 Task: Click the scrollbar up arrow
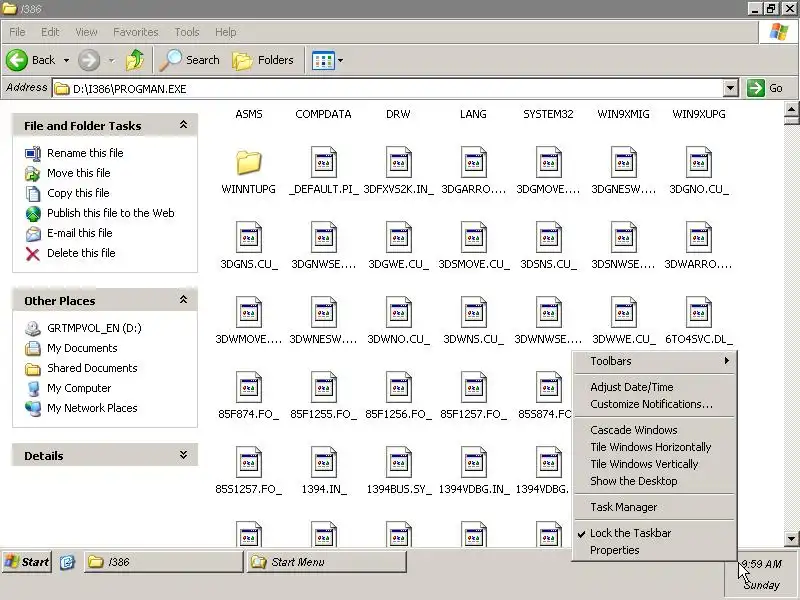point(791,109)
